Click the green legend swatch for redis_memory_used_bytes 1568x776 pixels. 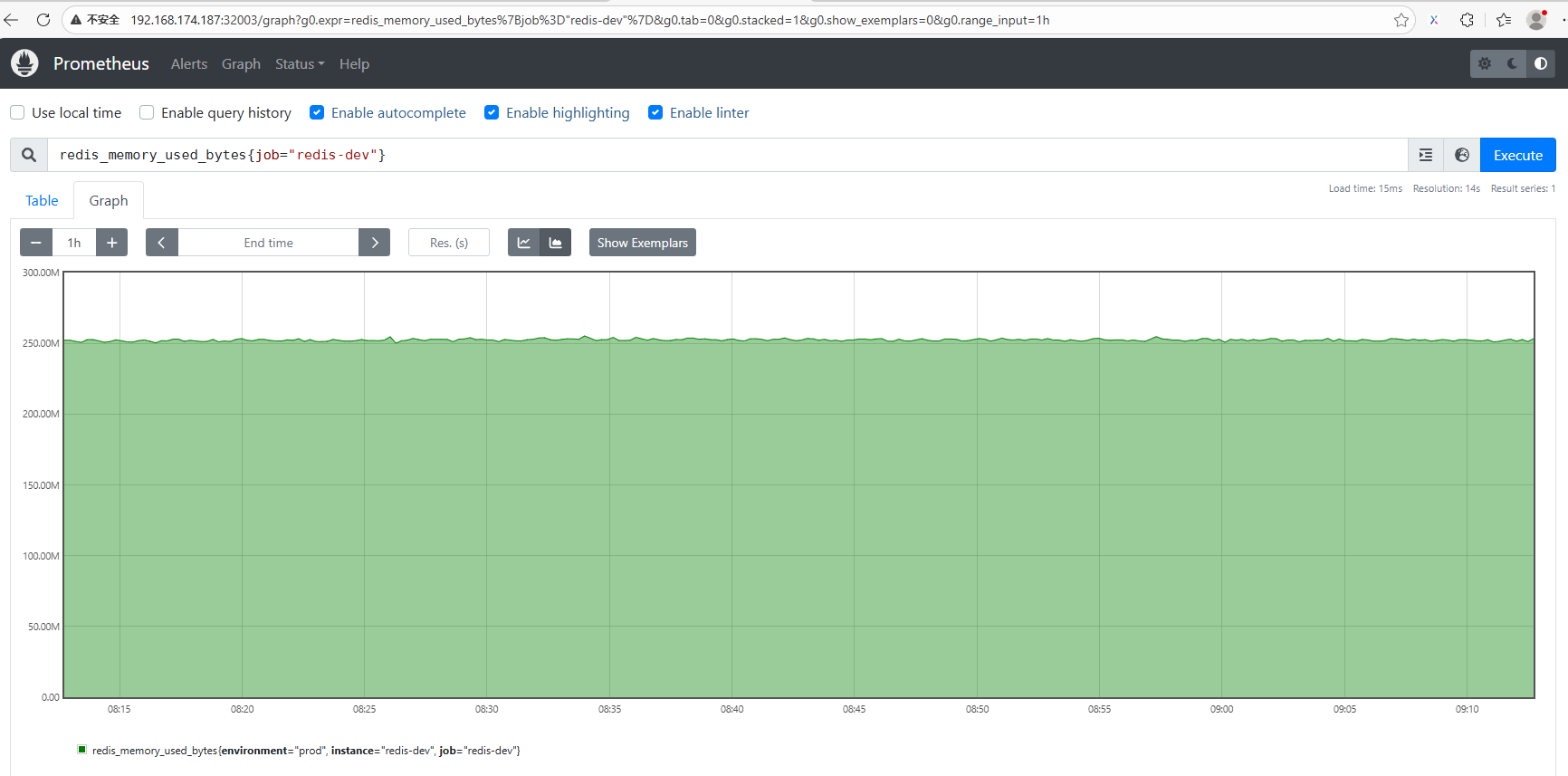82,750
